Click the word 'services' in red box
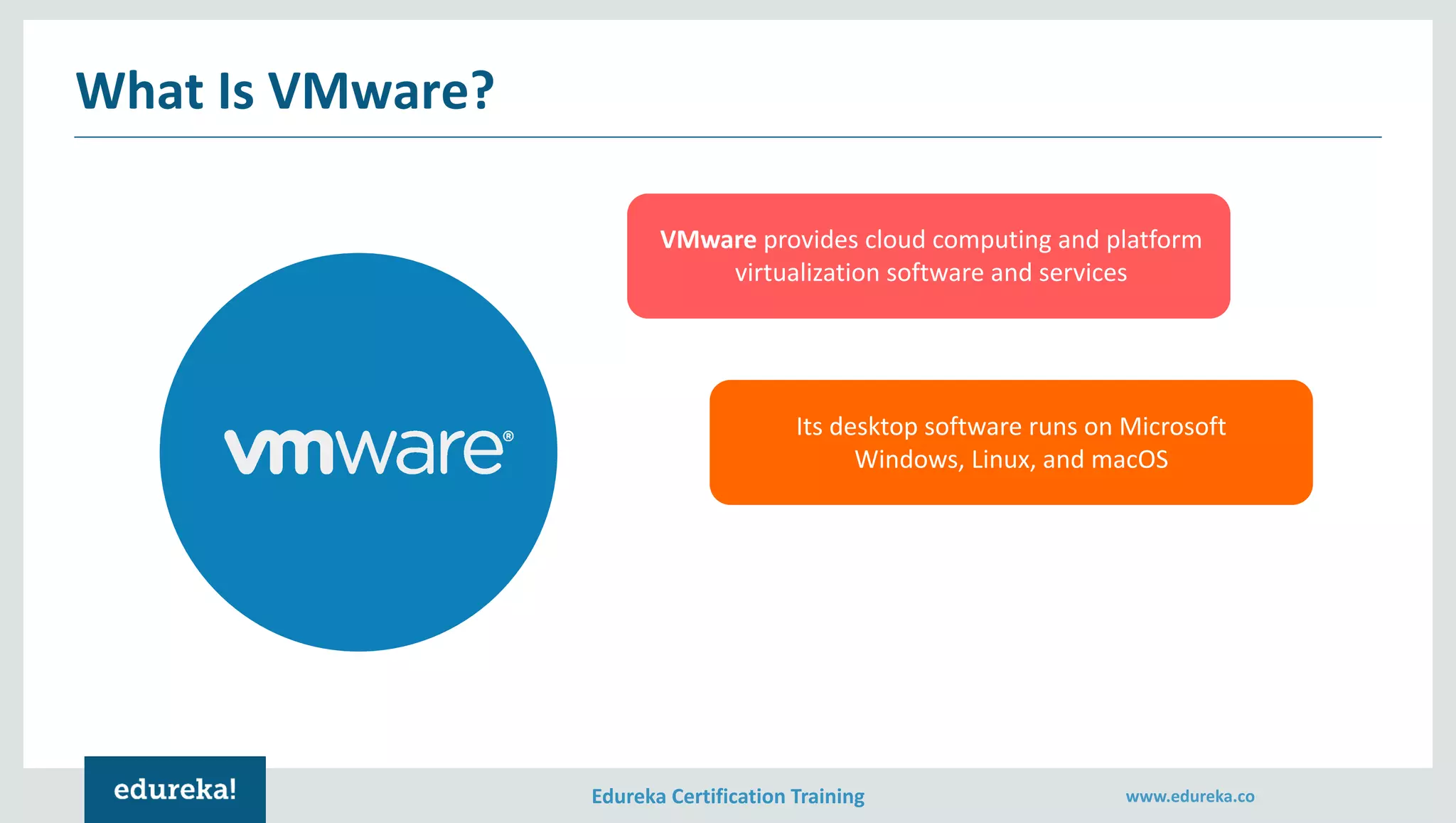 point(1082,273)
